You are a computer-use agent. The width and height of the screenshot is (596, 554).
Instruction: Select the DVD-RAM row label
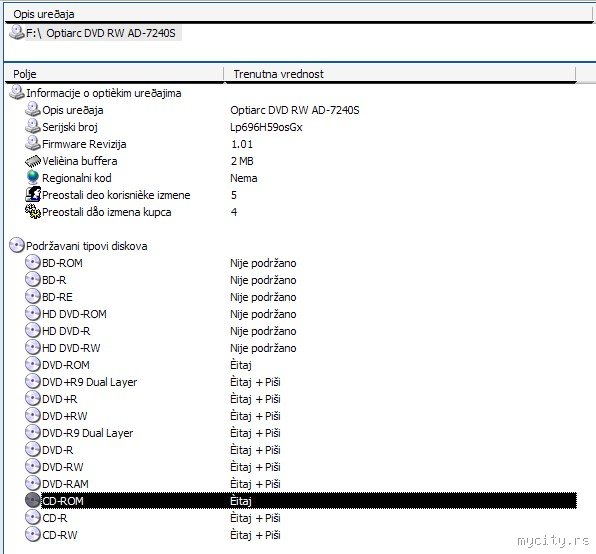65,484
